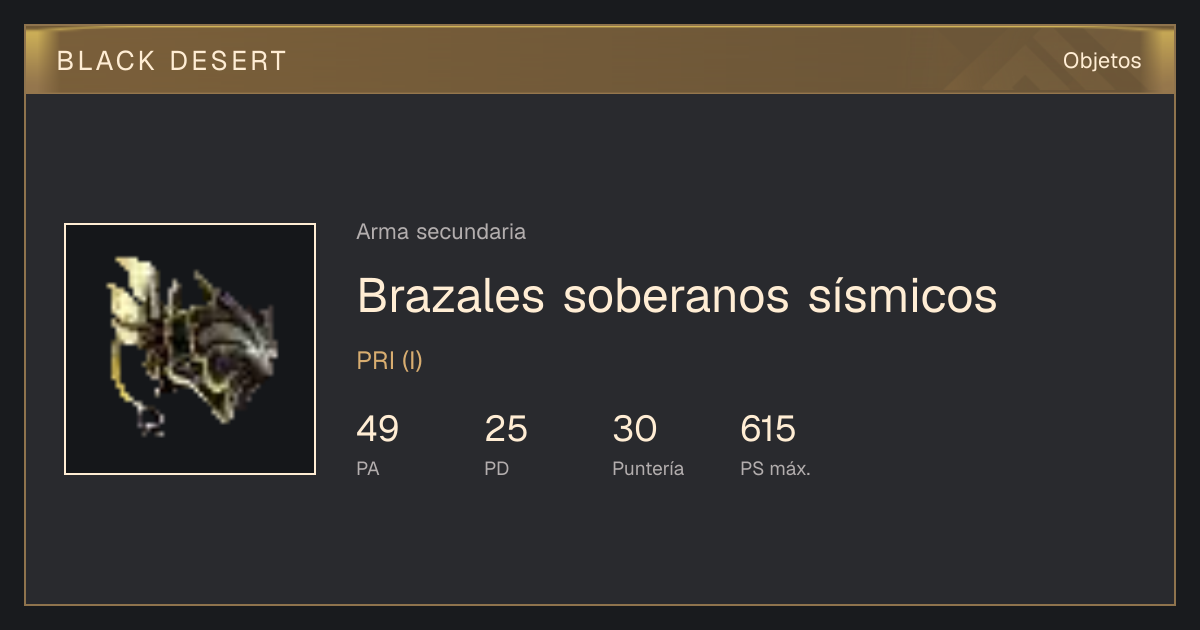Screen dimensions: 1200x630
Task: Select the PD stat label
Action: 497,468
